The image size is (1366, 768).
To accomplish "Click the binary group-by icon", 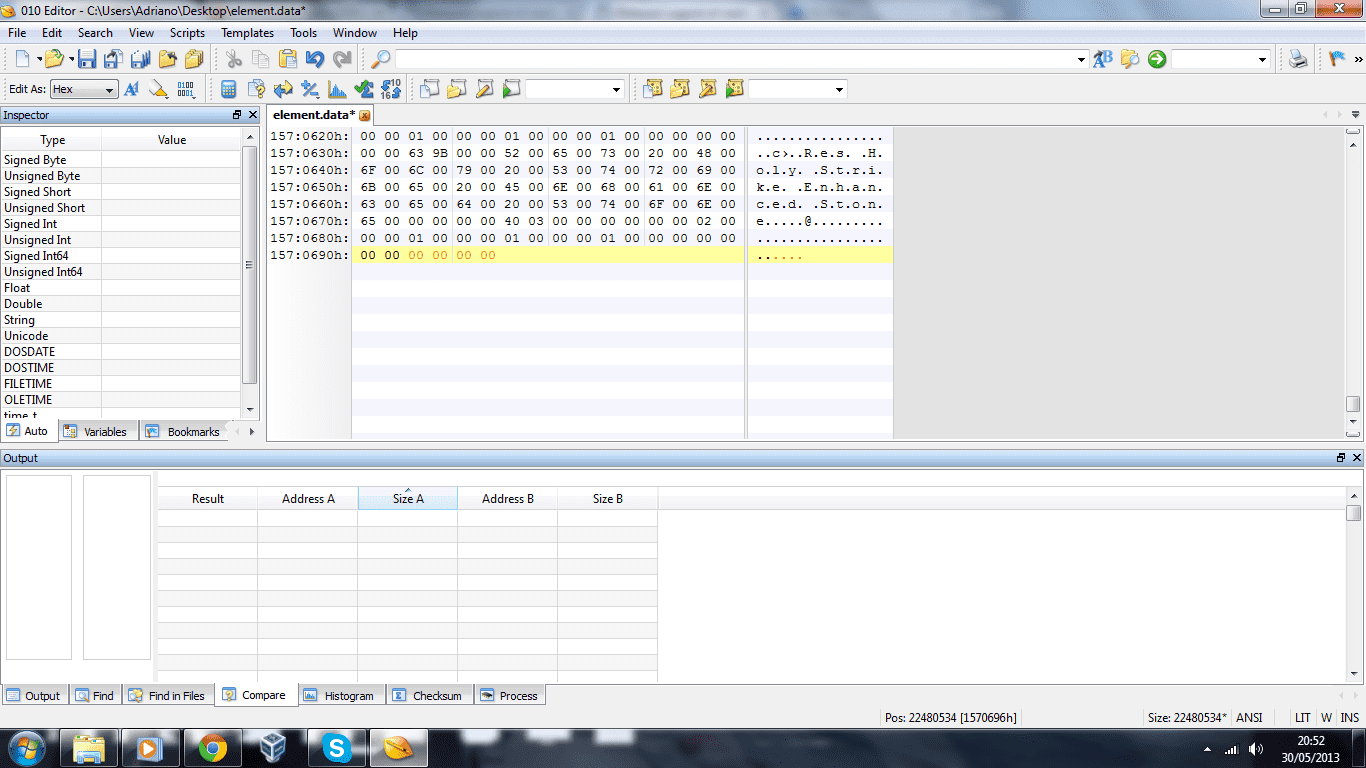I will pos(186,89).
